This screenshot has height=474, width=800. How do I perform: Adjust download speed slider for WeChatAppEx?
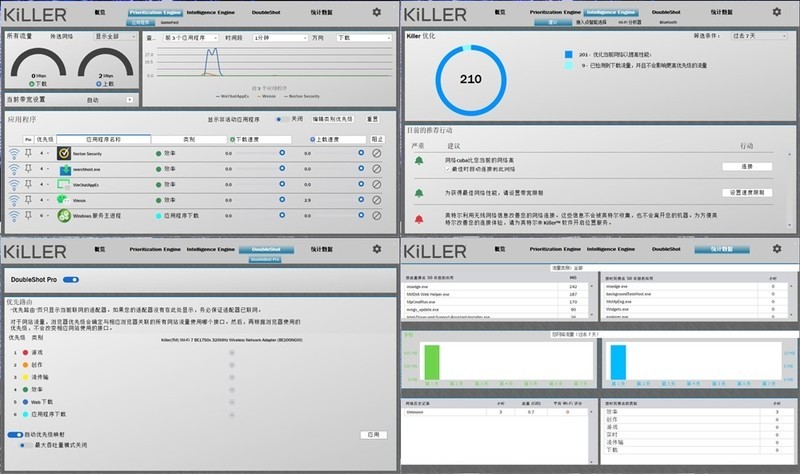282,184
